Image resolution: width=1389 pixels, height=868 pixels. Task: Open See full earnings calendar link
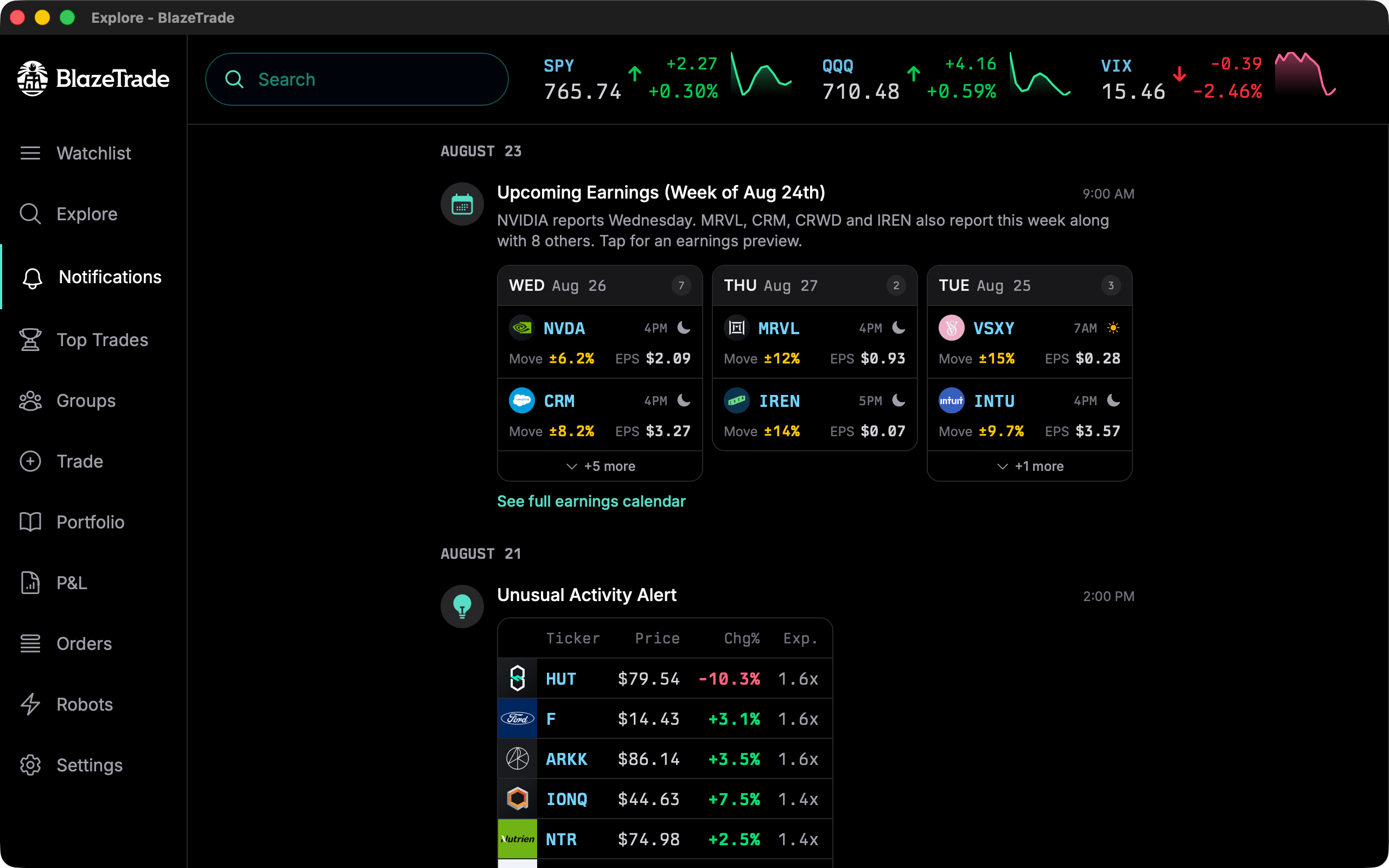coord(591,501)
